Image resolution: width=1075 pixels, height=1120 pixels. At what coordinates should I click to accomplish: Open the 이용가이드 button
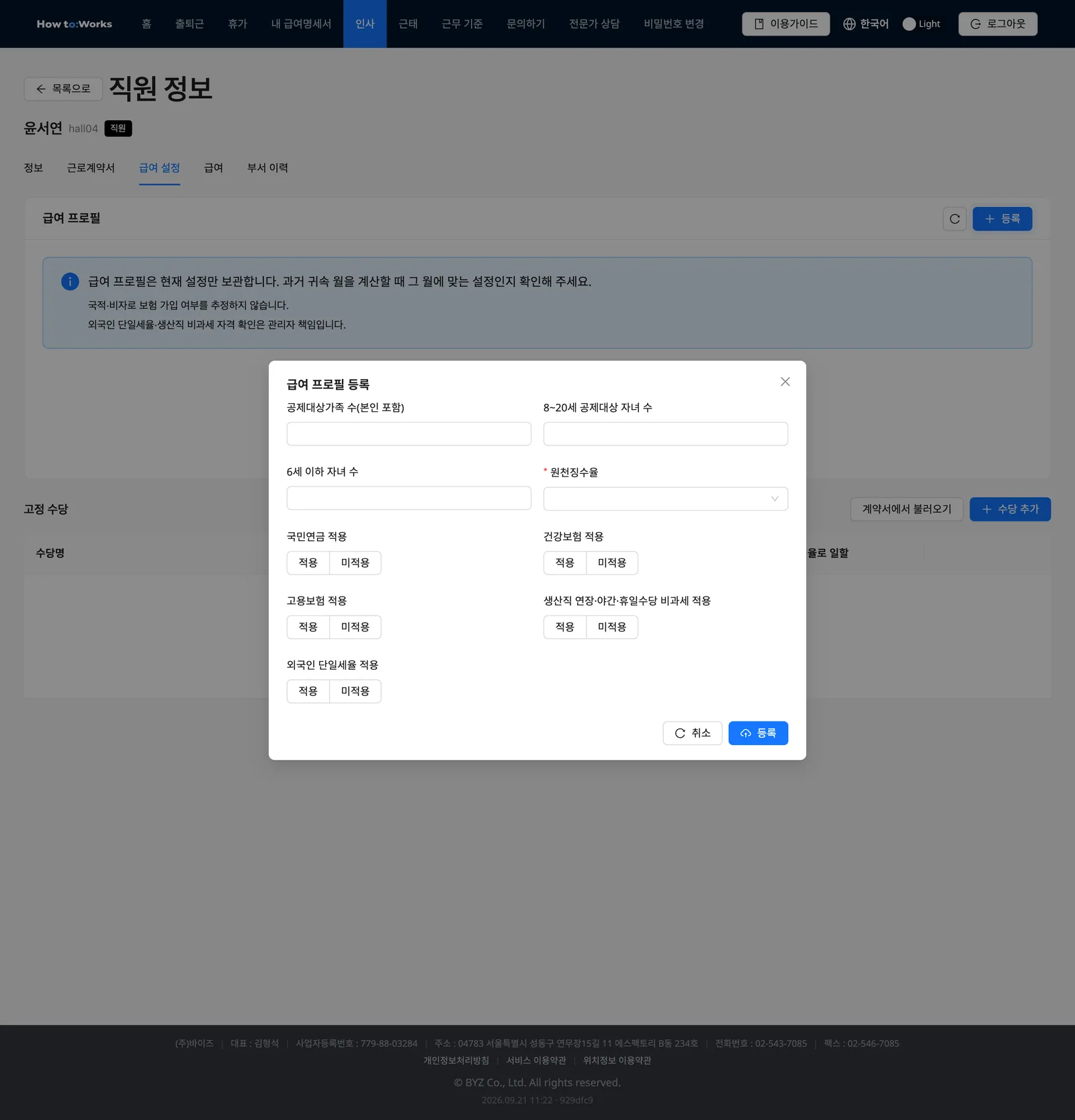pyautogui.click(x=785, y=24)
